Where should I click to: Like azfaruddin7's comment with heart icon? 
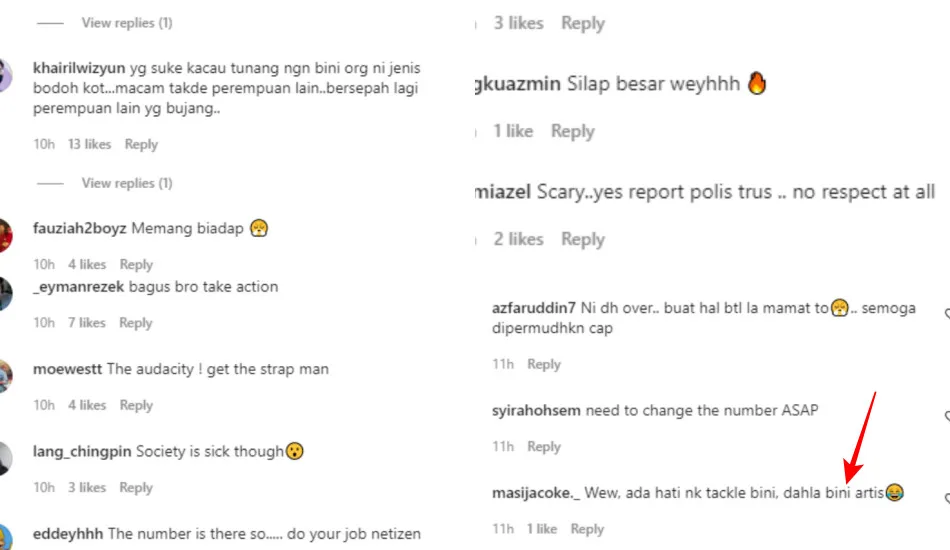[x=946, y=314]
